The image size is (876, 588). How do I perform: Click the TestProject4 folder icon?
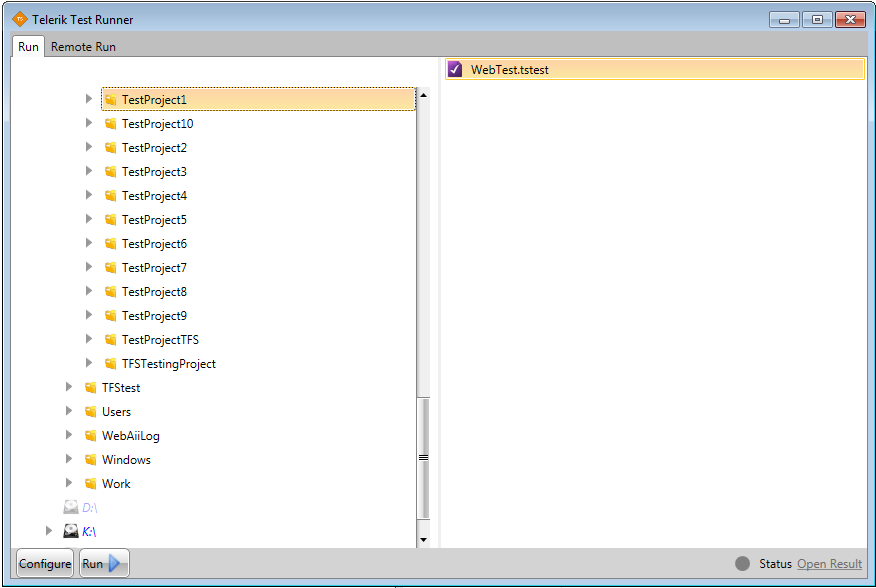(x=111, y=196)
